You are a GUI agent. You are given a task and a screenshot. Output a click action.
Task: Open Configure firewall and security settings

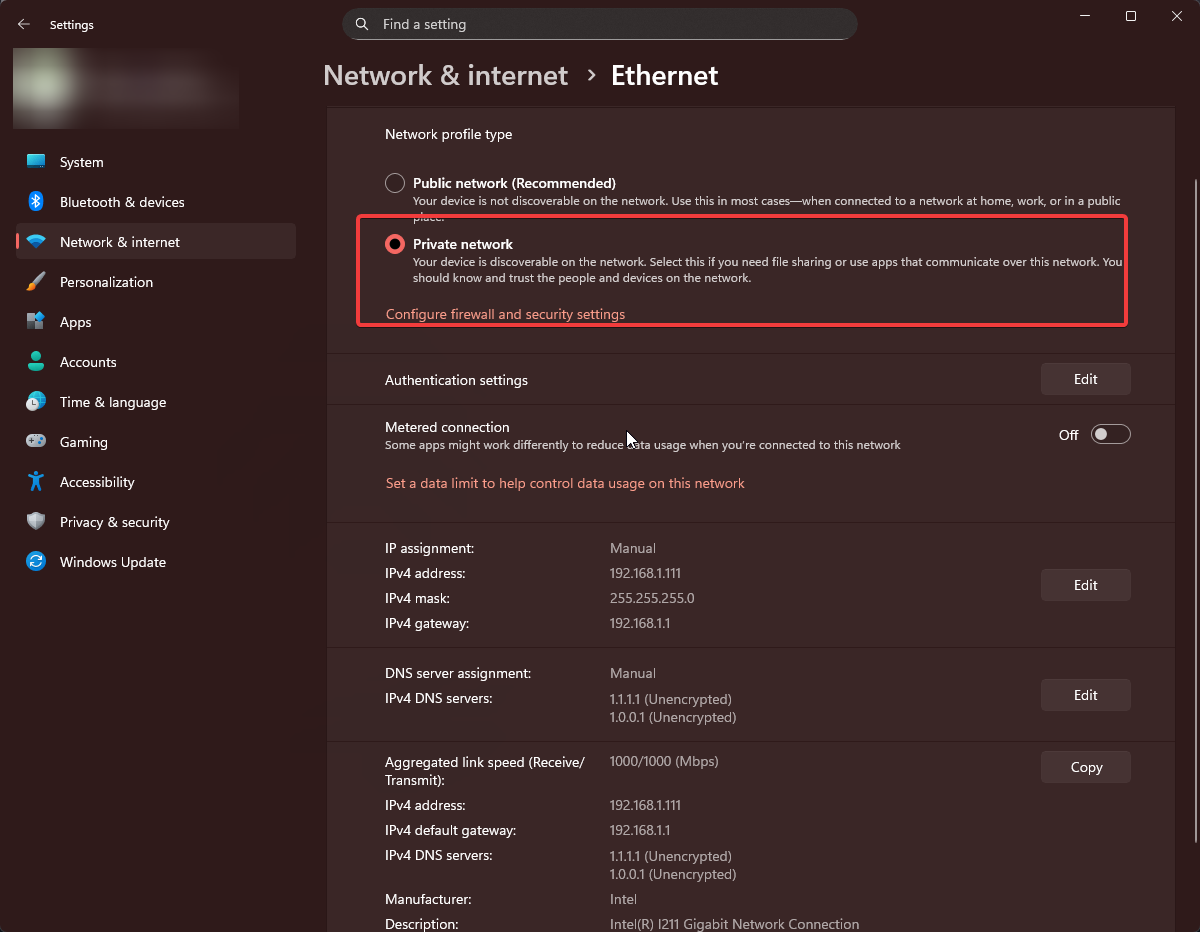pyautogui.click(x=505, y=313)
